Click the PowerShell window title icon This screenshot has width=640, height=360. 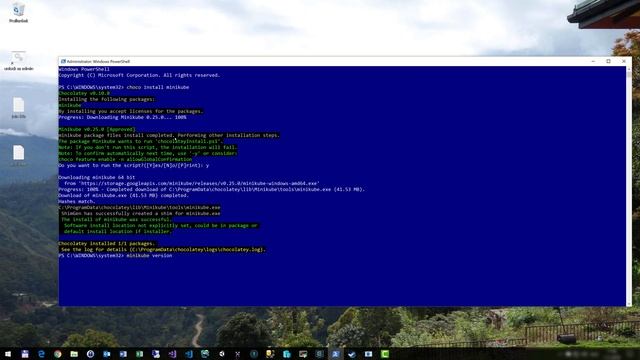pos(63,61)
